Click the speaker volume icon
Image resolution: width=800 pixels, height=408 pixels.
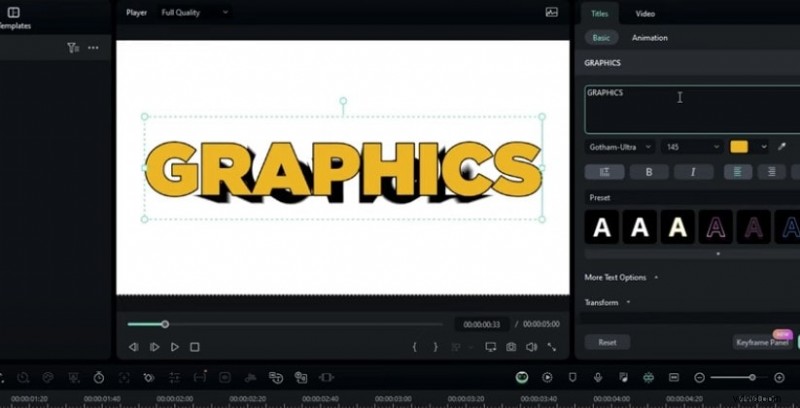pos(531,347)
